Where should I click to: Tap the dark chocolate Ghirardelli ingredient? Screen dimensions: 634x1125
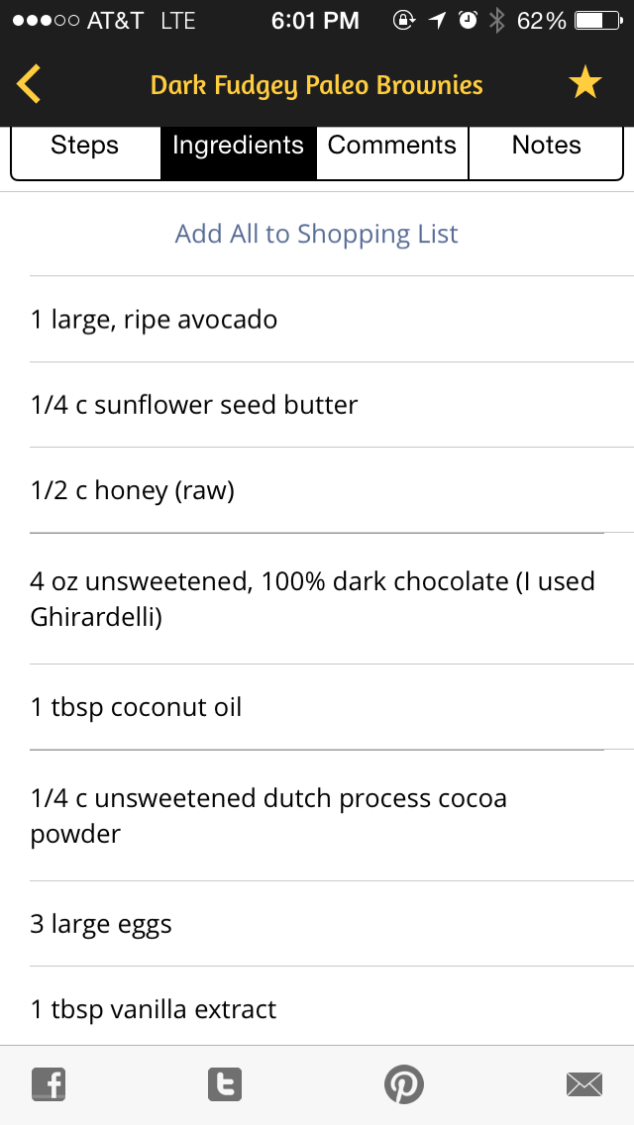[x=317, y=599]
